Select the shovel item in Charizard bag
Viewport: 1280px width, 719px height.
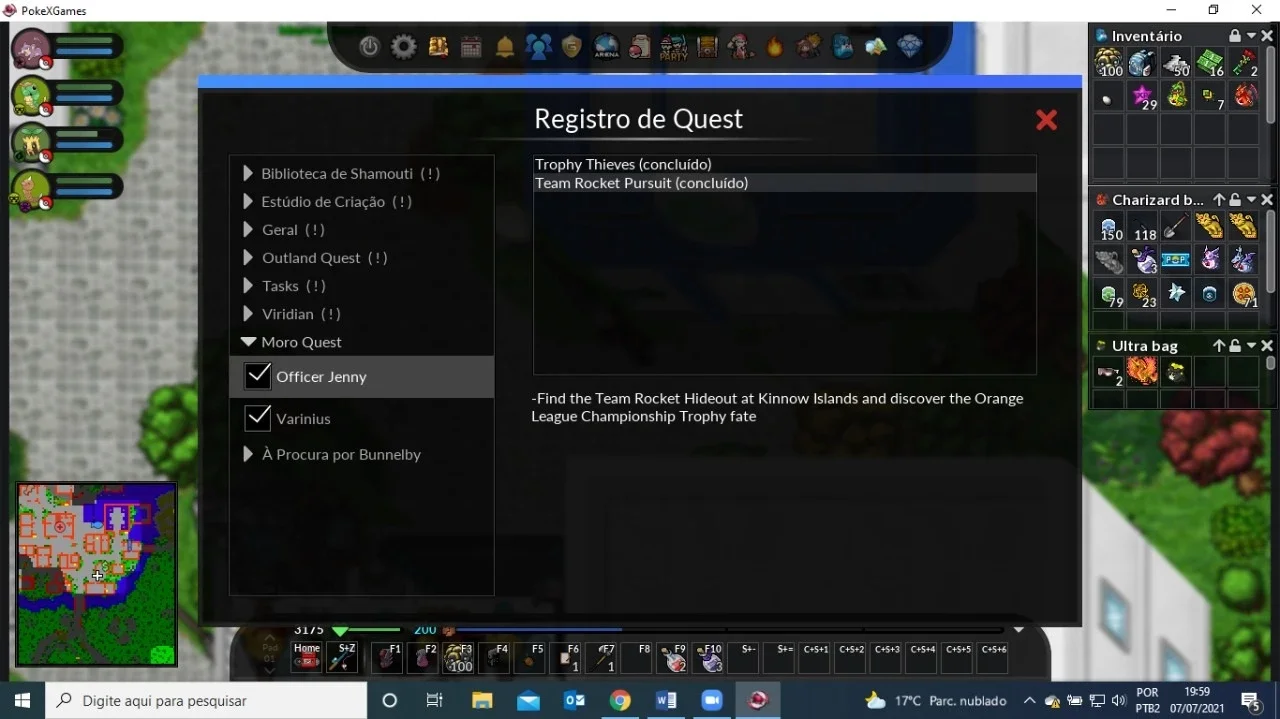(x=1176, y=227)
